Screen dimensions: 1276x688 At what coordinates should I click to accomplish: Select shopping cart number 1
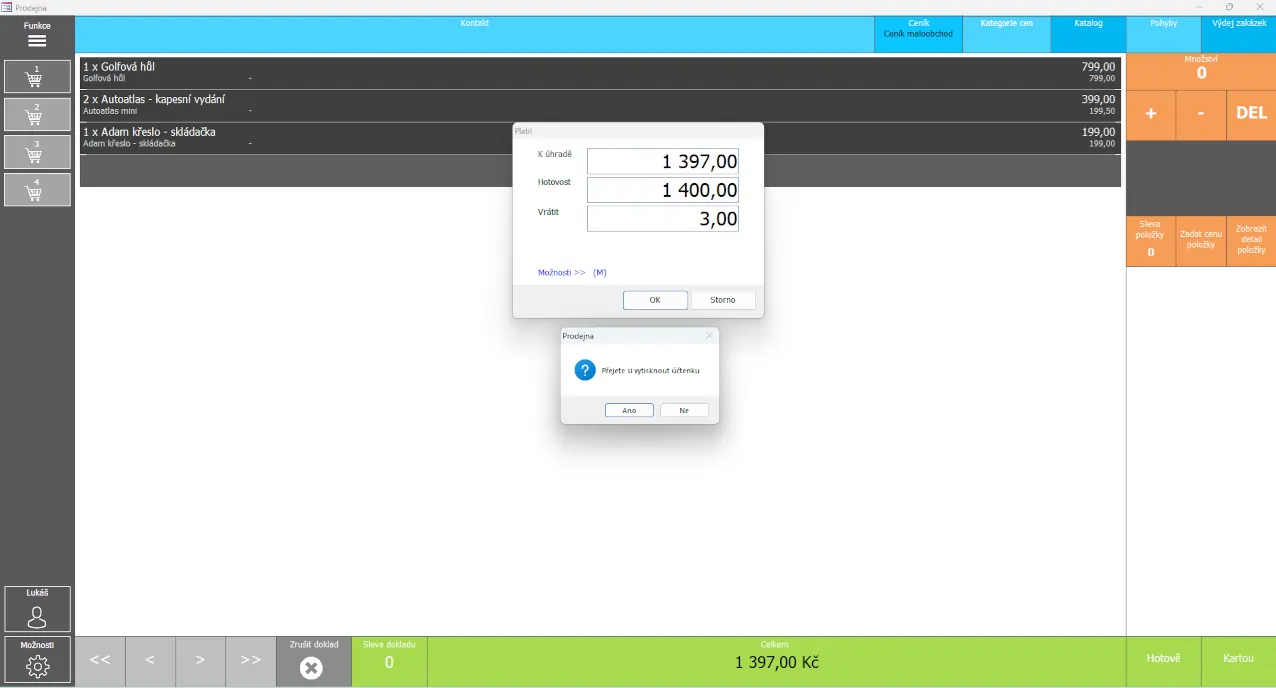37,77
